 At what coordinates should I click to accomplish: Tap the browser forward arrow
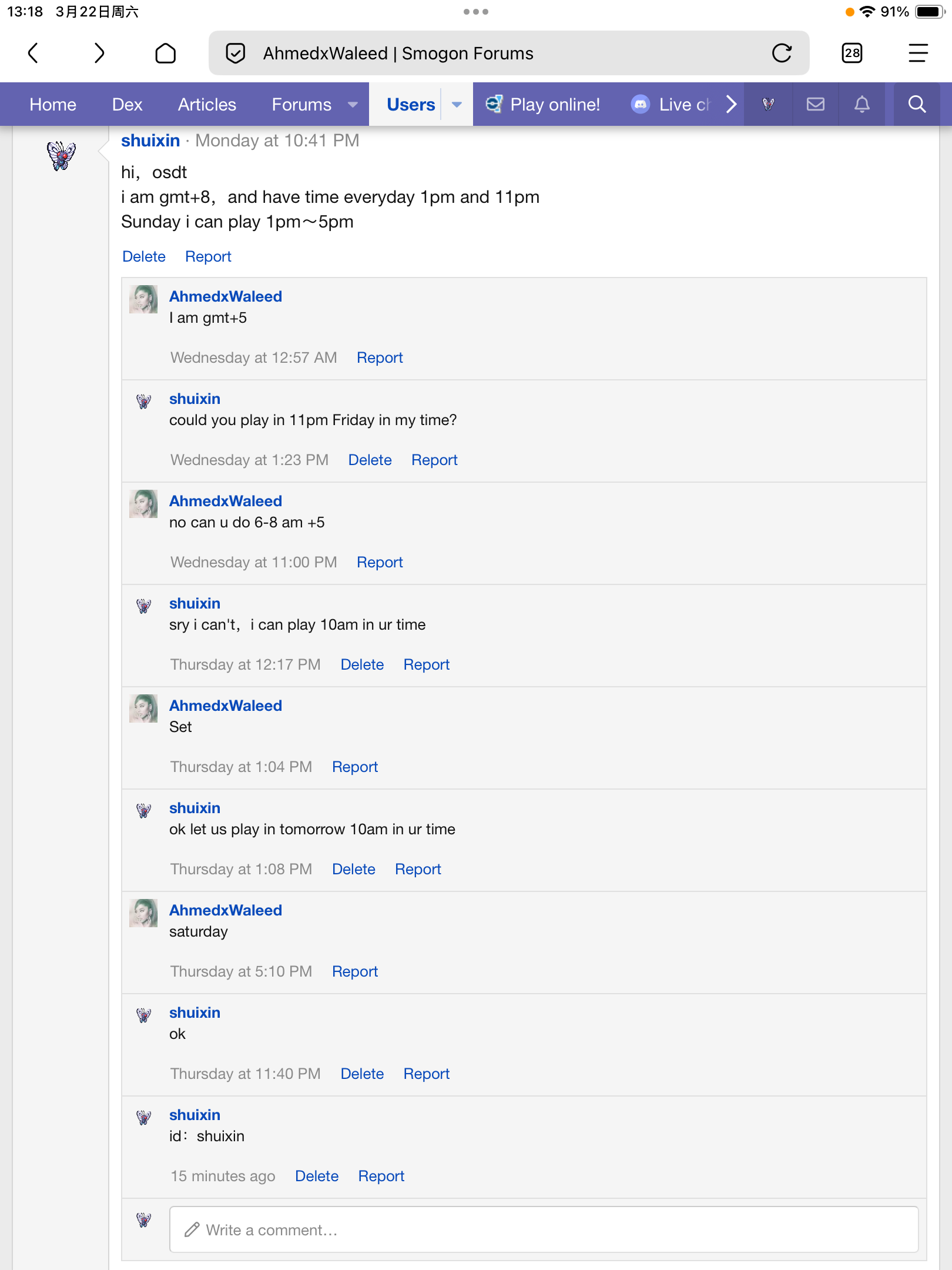point(99,53)
